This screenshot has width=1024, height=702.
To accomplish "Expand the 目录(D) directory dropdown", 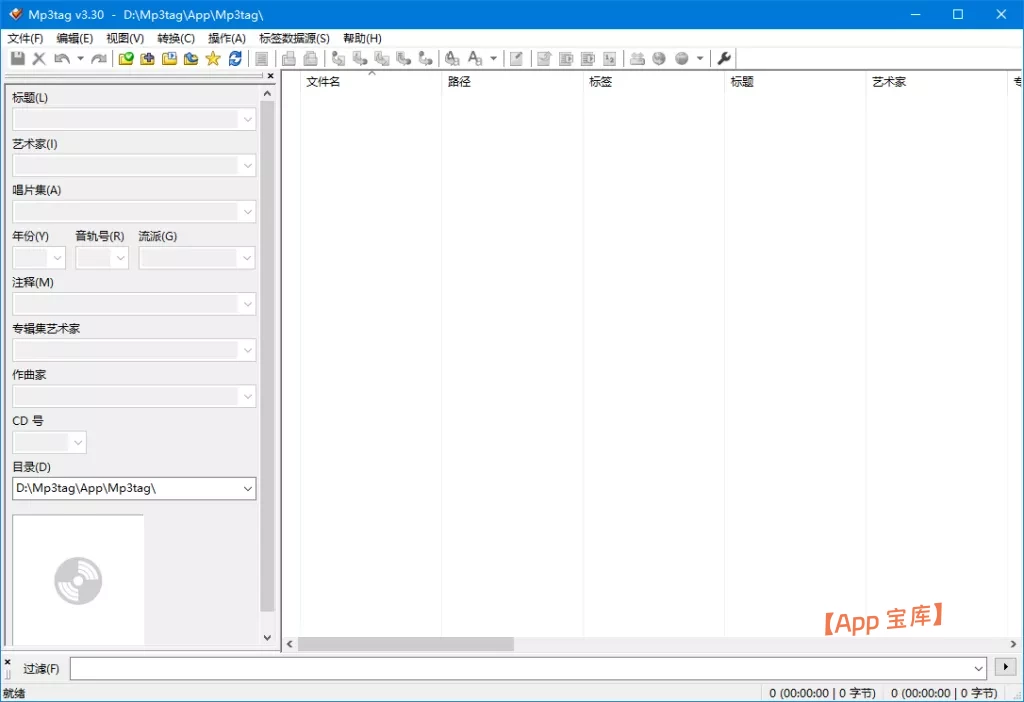I will [x=247, y=488].
